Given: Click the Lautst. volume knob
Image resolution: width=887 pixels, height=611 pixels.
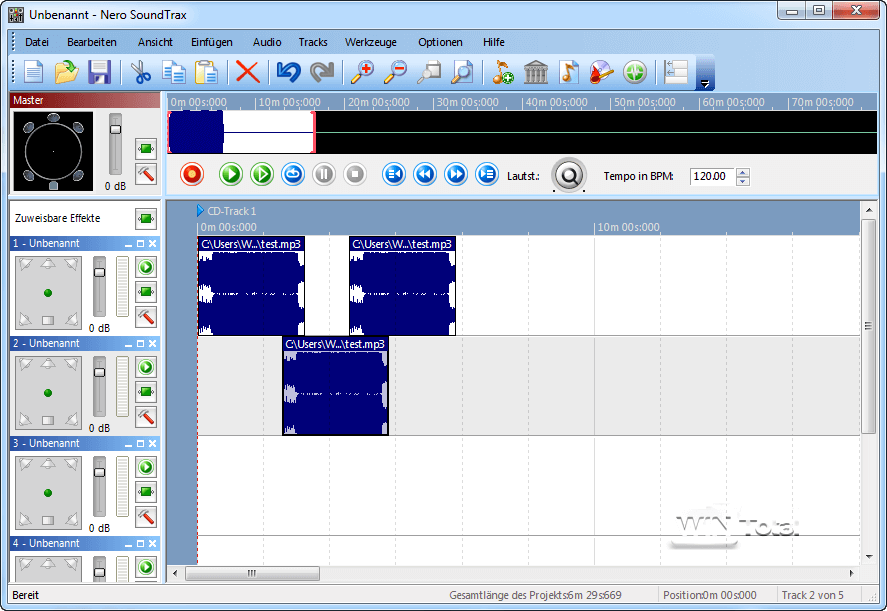Looking at the screenshot, I should (569, 176).
